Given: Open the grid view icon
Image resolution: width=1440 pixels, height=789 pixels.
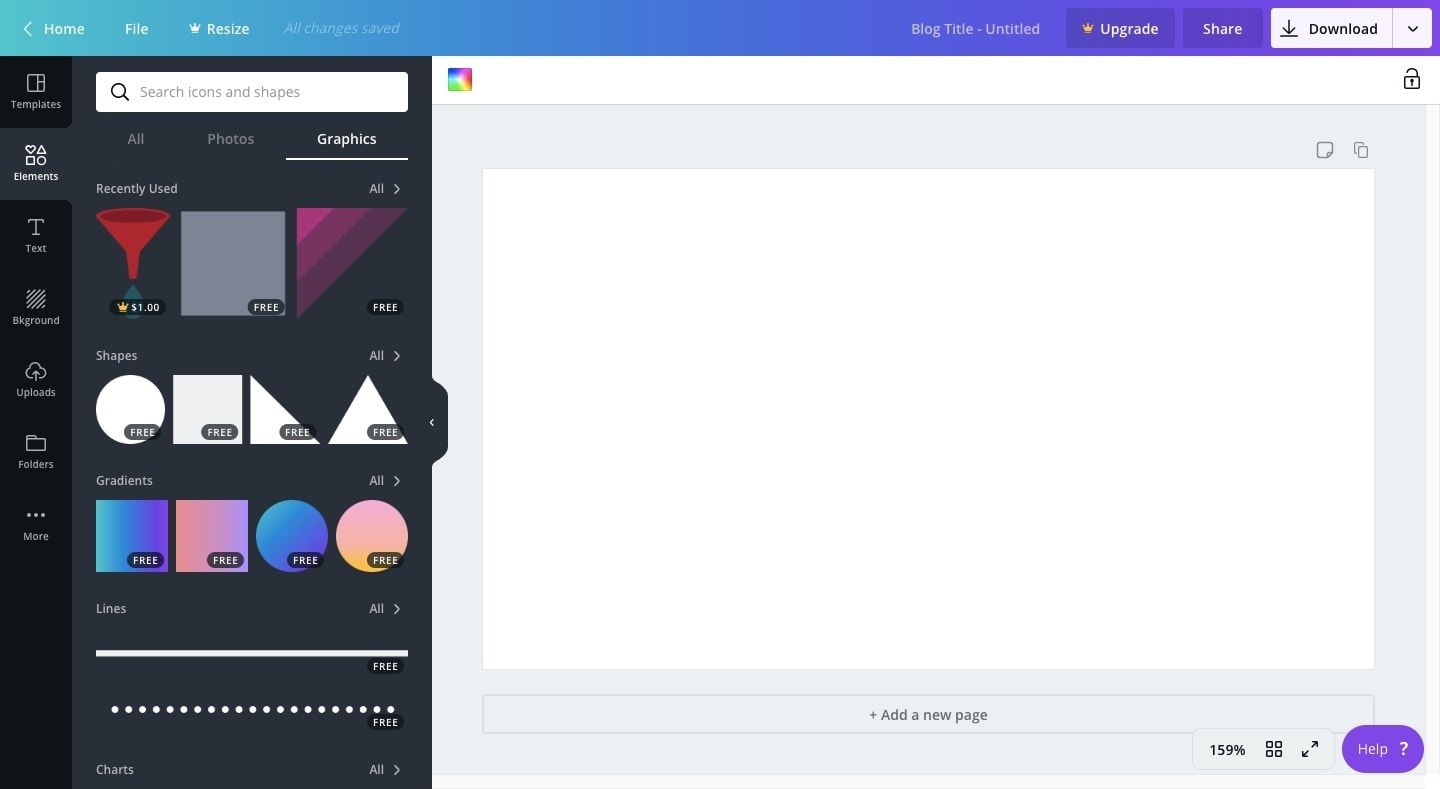Looking at the screenshot, I should 1274,749.
